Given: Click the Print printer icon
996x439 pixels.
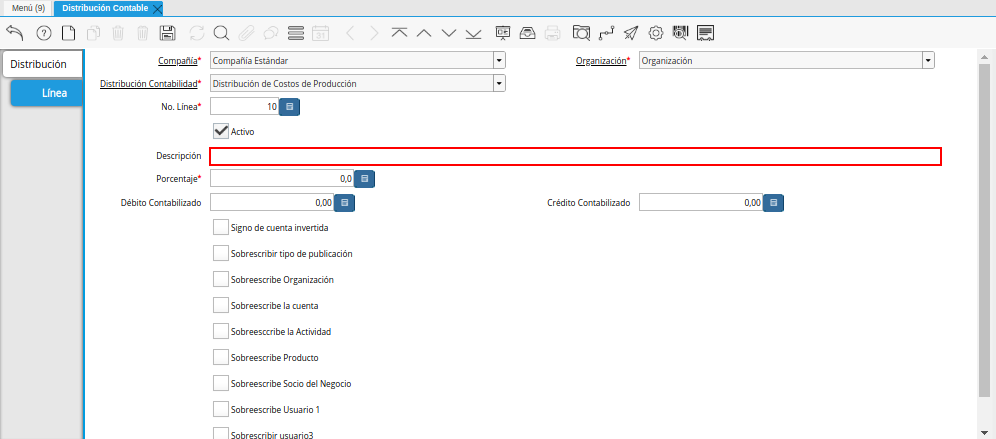Looking at the screenshot, I should point(553,33).
